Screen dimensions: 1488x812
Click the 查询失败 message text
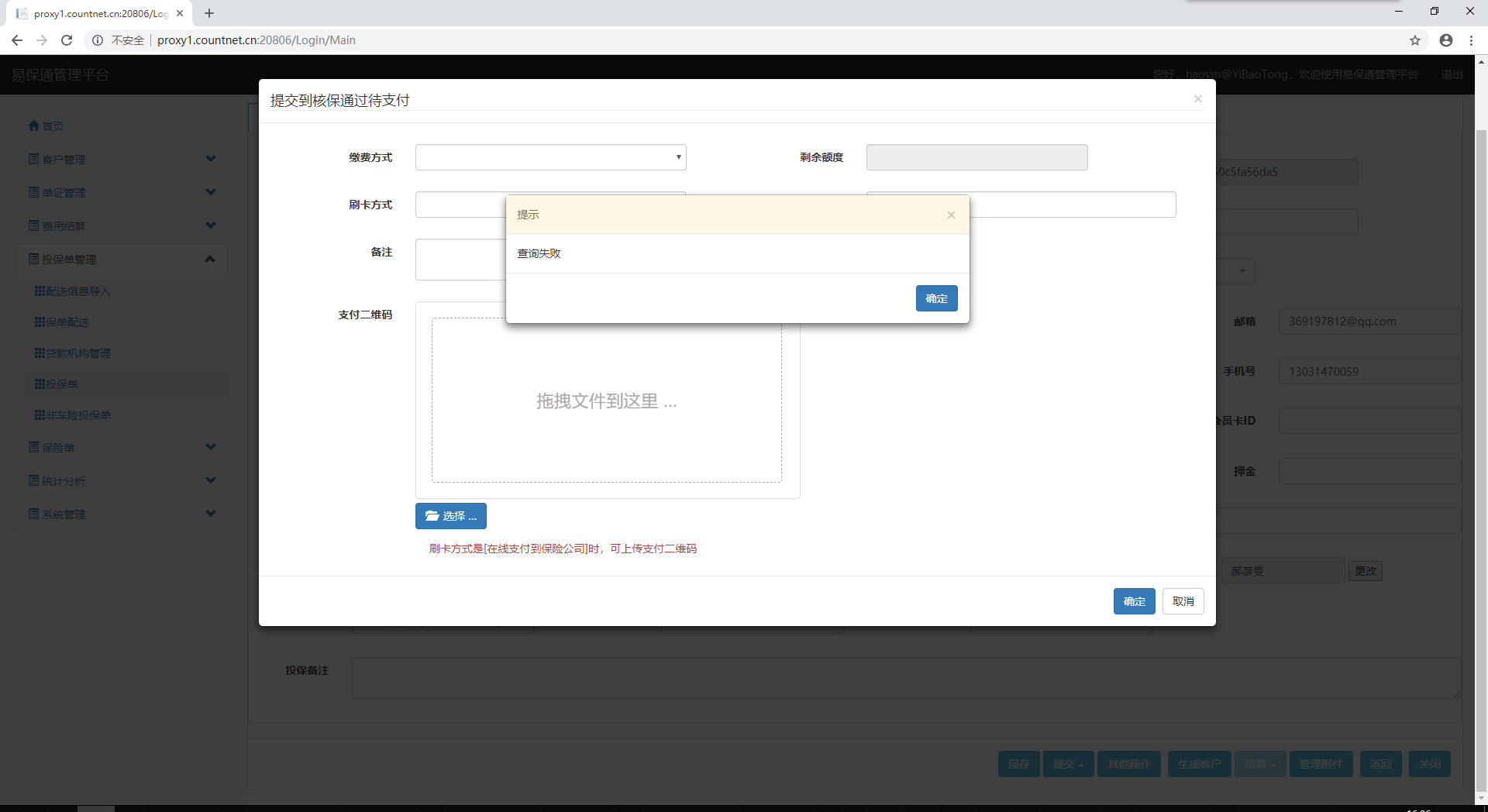[x=539, y=253]
